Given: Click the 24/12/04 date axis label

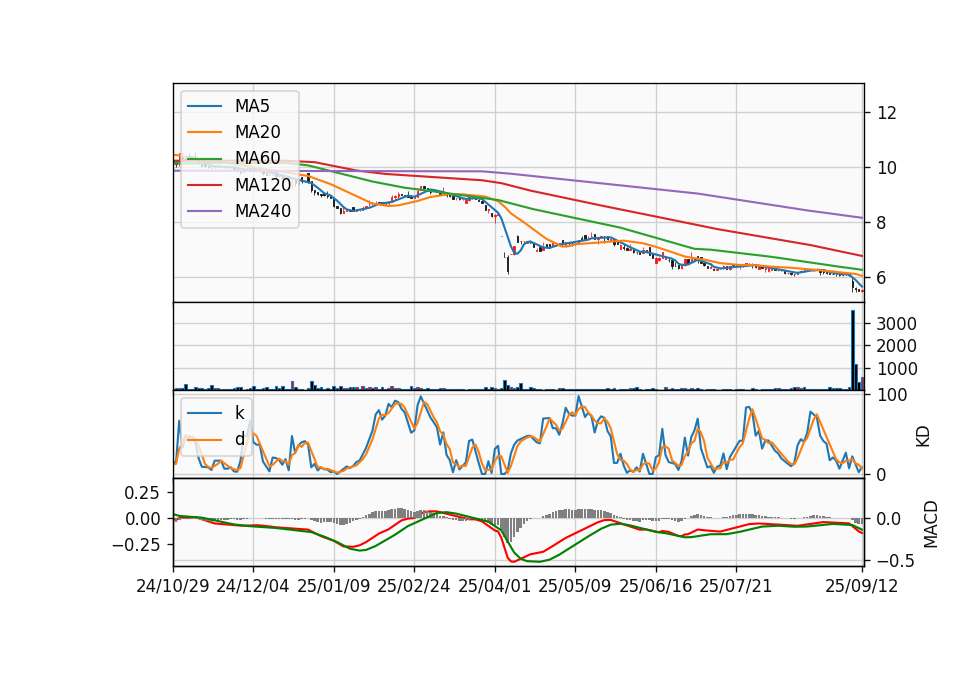Looking at the screenshot, I should tap(253, 586).
